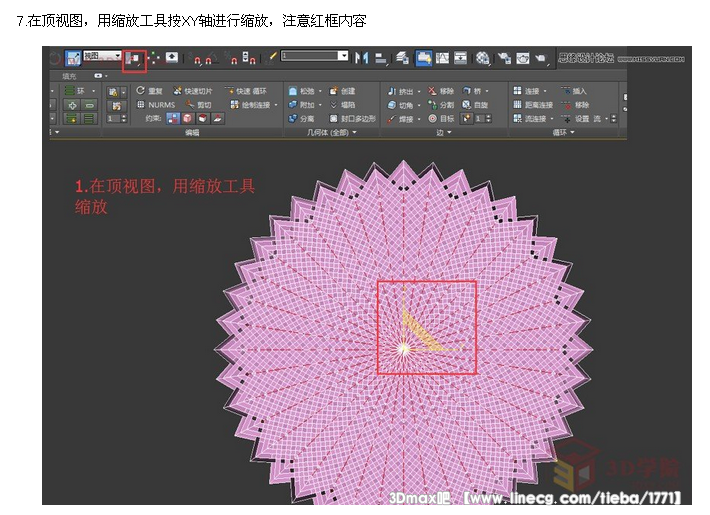Click the 挤出 extrude tool
Screen dimensions: 710x515
(x=400, y=91)
